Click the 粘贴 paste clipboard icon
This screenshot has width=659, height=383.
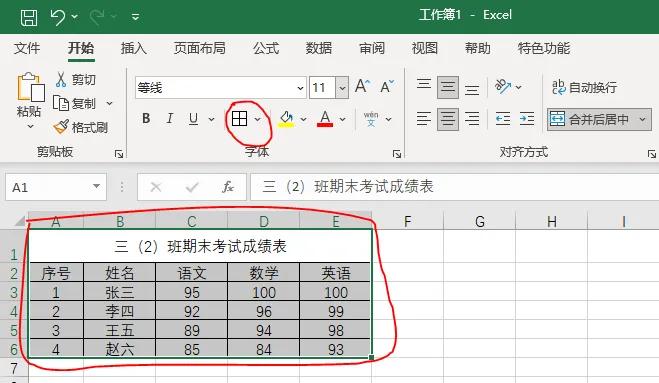30,87
